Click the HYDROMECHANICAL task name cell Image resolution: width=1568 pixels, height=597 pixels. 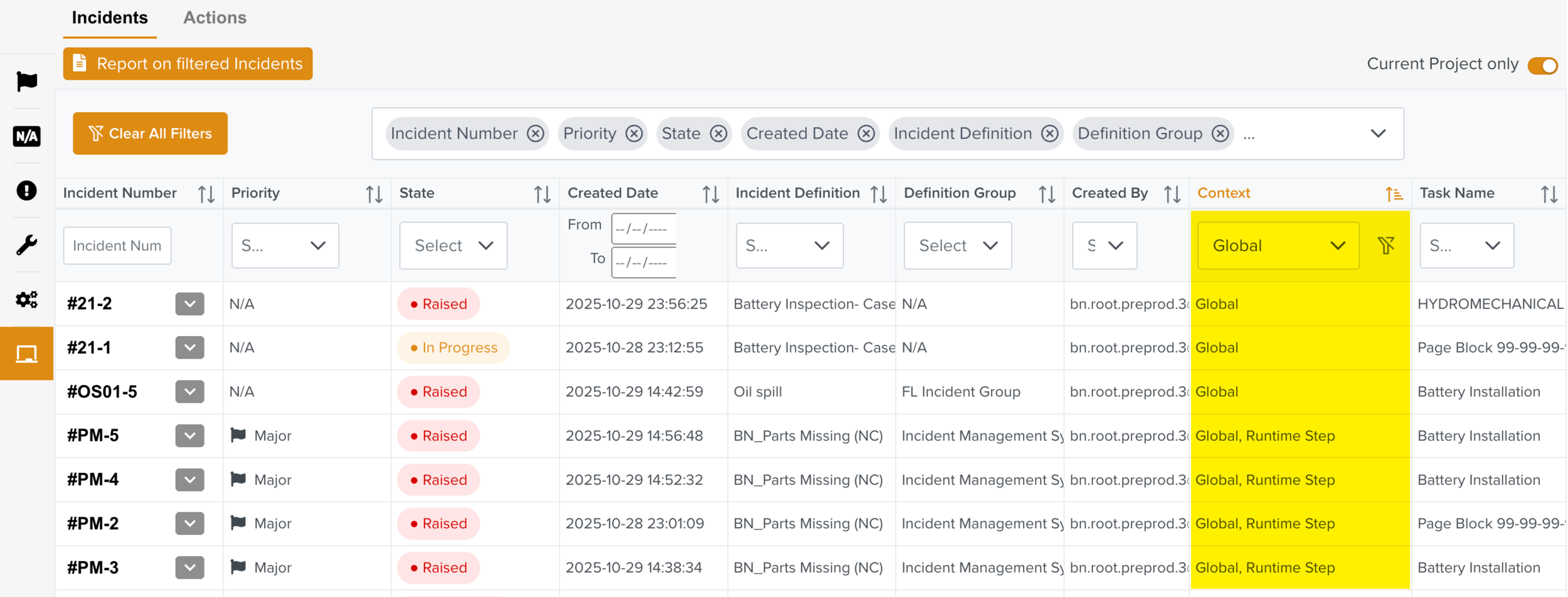pos(1490,304)
